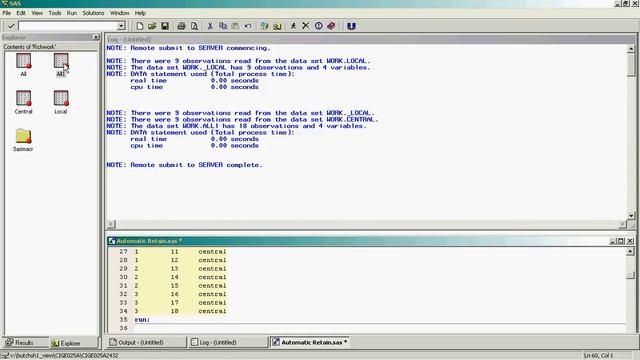
Task: Click the Log vertical scrollbar thumb
Action: point(631,64)
